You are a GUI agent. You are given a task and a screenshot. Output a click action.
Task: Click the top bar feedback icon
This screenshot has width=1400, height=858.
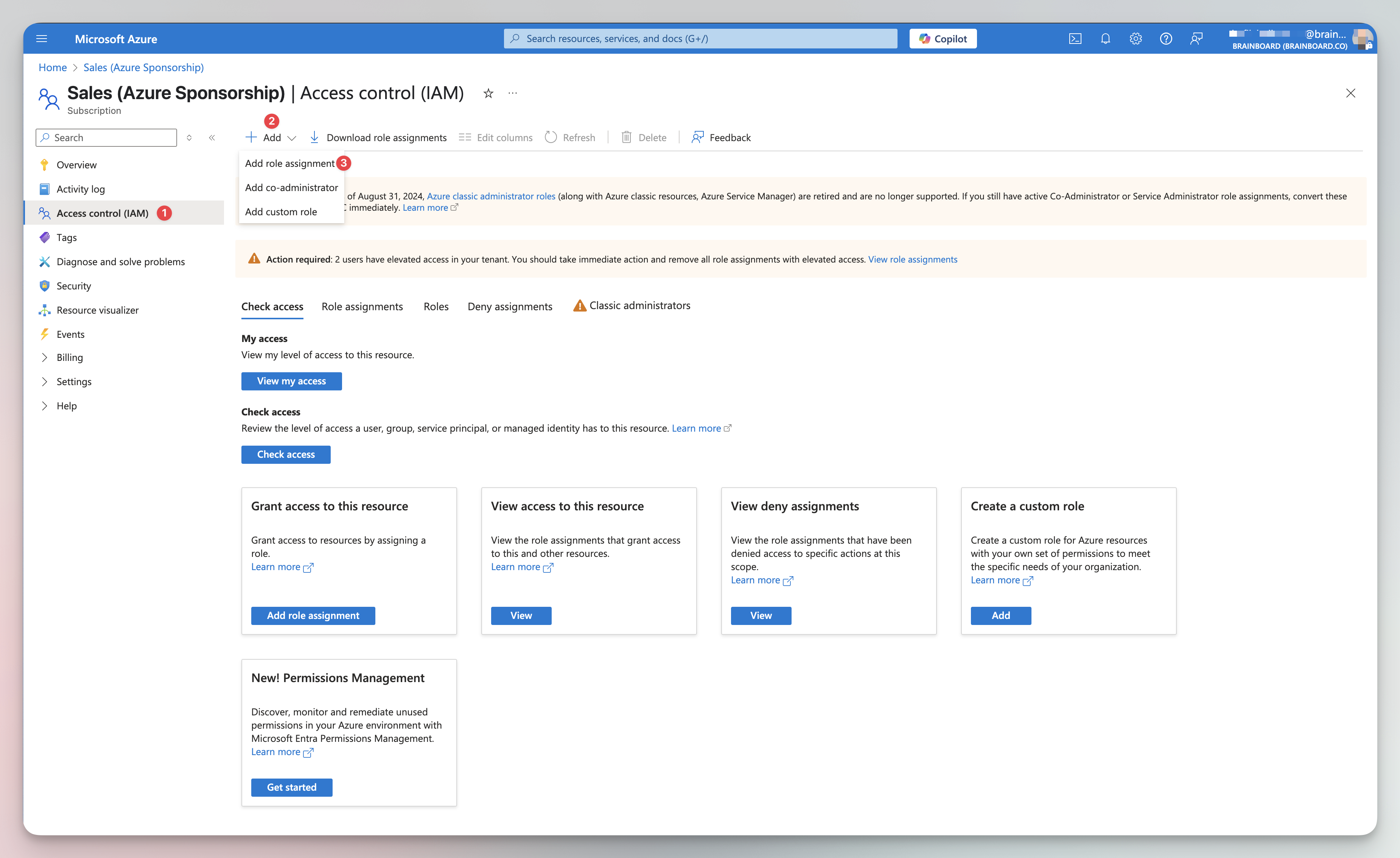pyautogui.click(x=1196, y=39)
